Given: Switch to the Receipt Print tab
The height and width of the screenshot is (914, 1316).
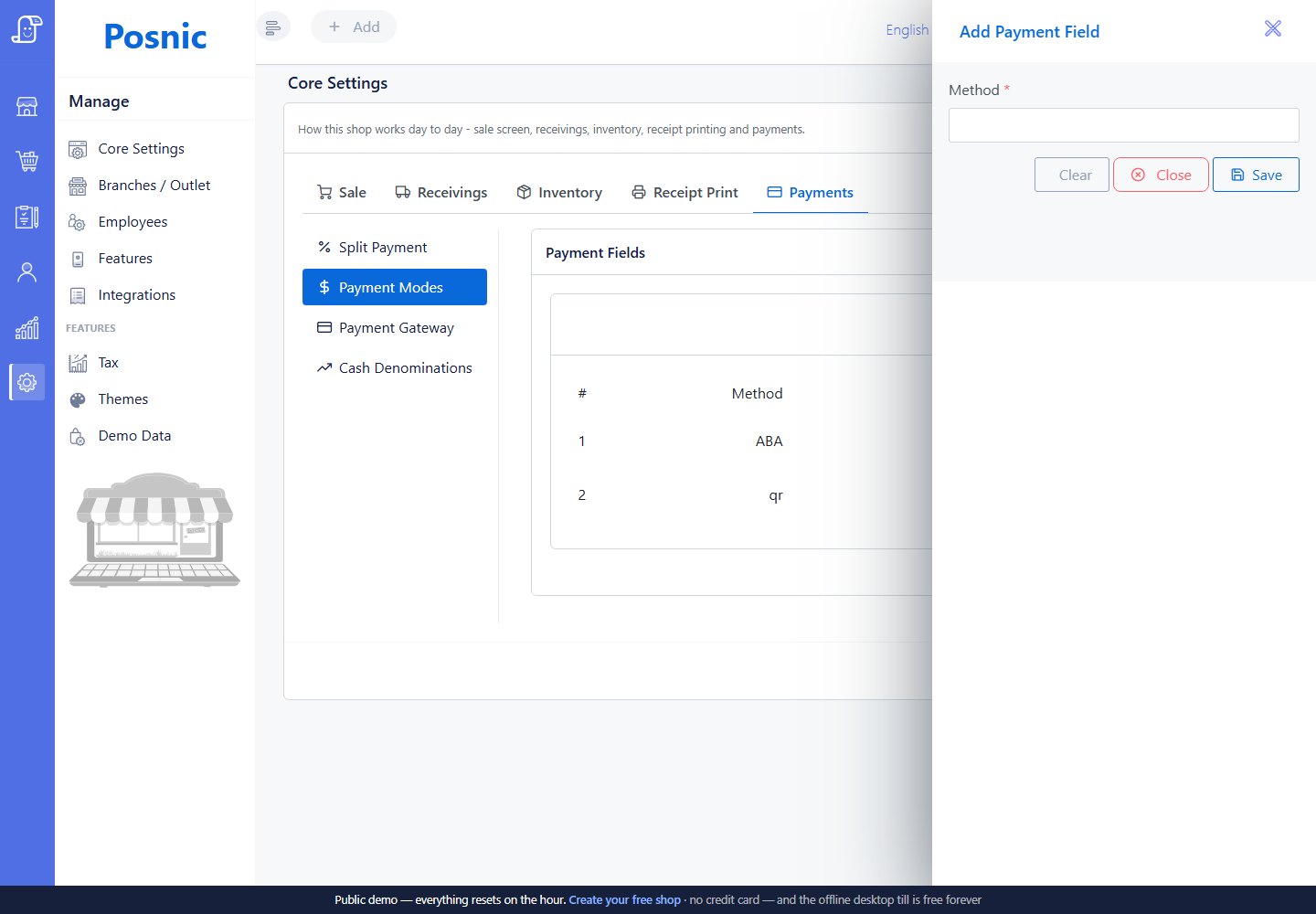Looking at the screenshot, I should (685, 192).
